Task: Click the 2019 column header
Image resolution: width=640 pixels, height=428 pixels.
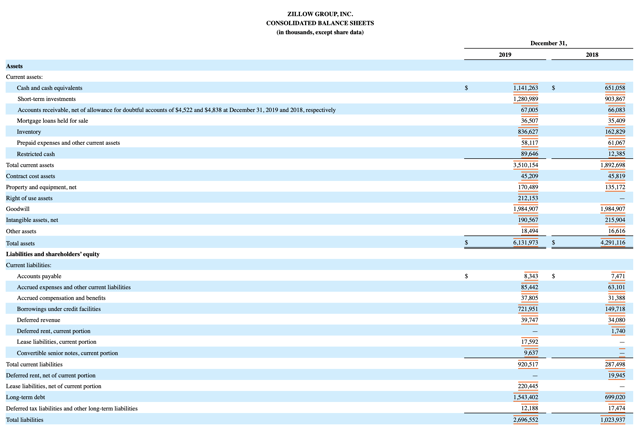Action: [505, 55]
